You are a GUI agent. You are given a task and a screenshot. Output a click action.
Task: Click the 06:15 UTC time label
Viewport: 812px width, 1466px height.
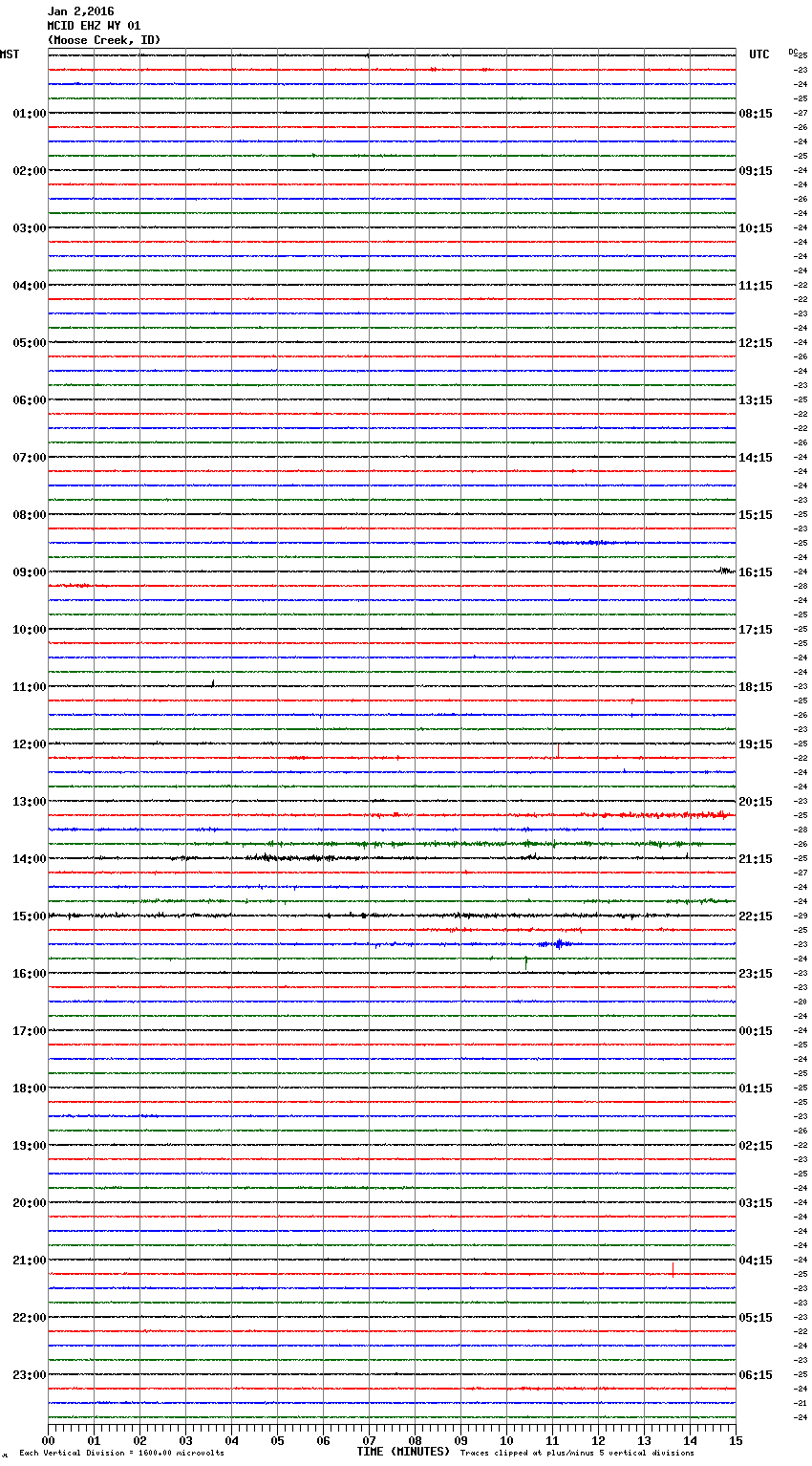[756, 1375]
